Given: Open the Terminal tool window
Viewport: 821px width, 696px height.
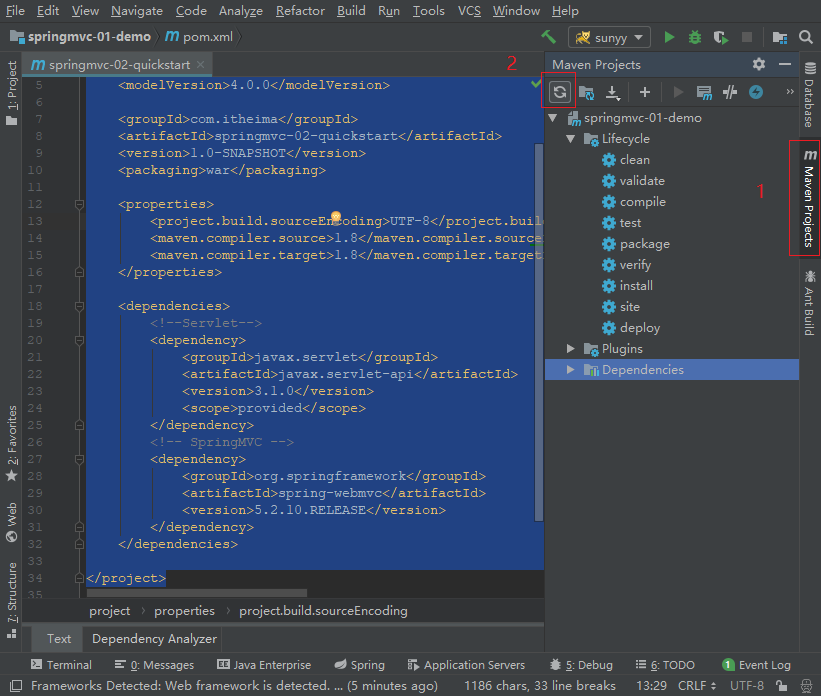Looking at the screenshot, I should (x=61, y=665).
